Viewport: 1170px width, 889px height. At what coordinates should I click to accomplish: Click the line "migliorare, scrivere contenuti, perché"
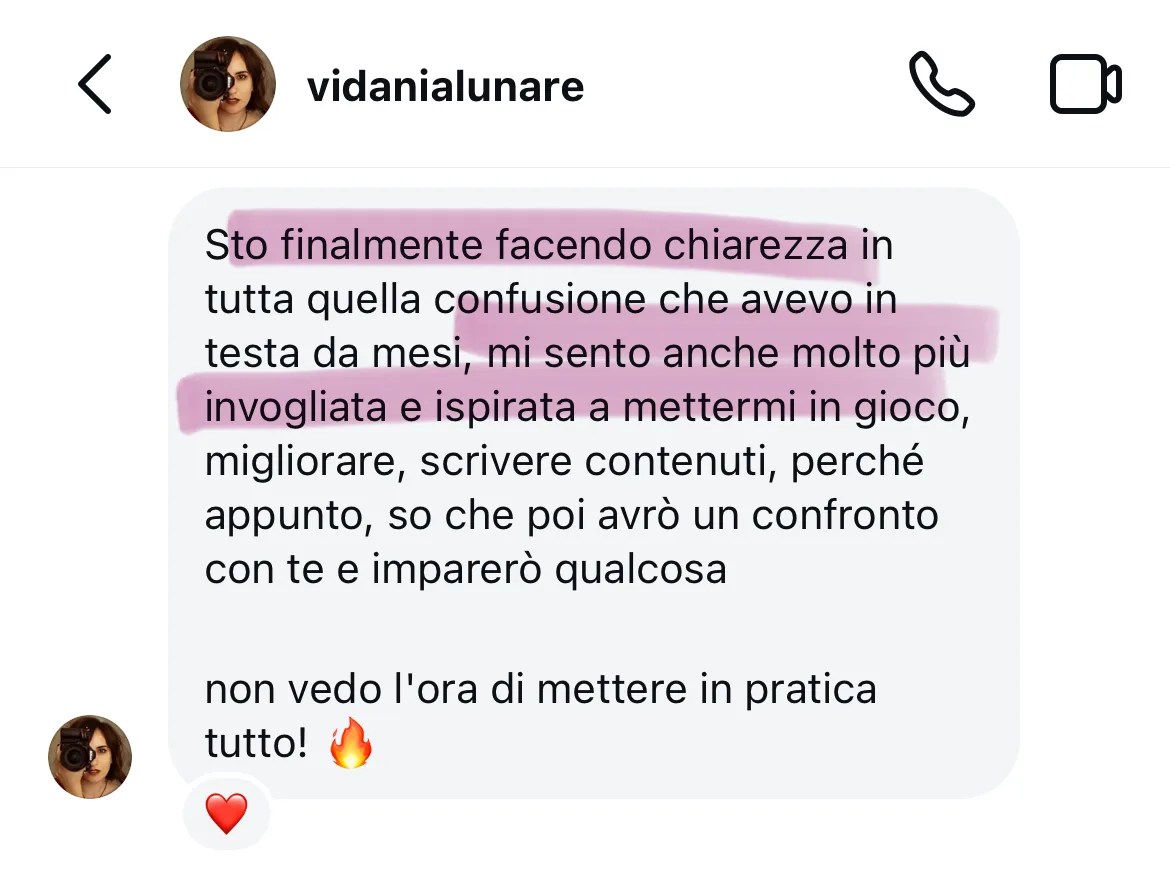click(x=564, y=461)
